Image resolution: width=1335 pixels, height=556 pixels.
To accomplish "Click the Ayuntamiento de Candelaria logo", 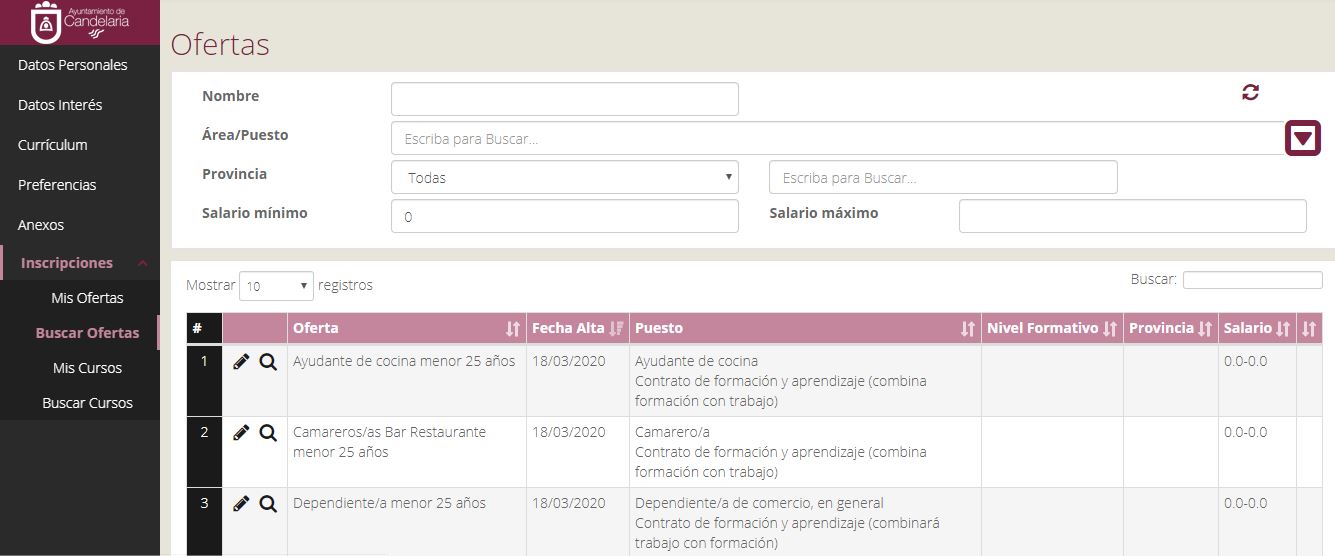I will 80,22.
